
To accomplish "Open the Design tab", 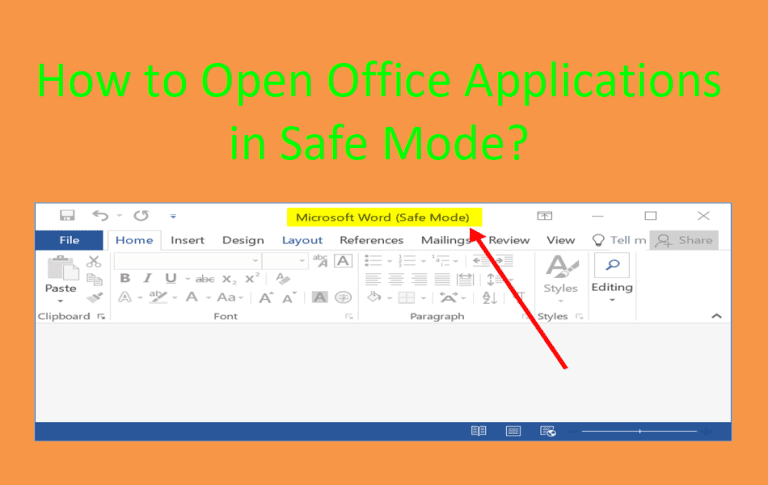I will [243, 240].
